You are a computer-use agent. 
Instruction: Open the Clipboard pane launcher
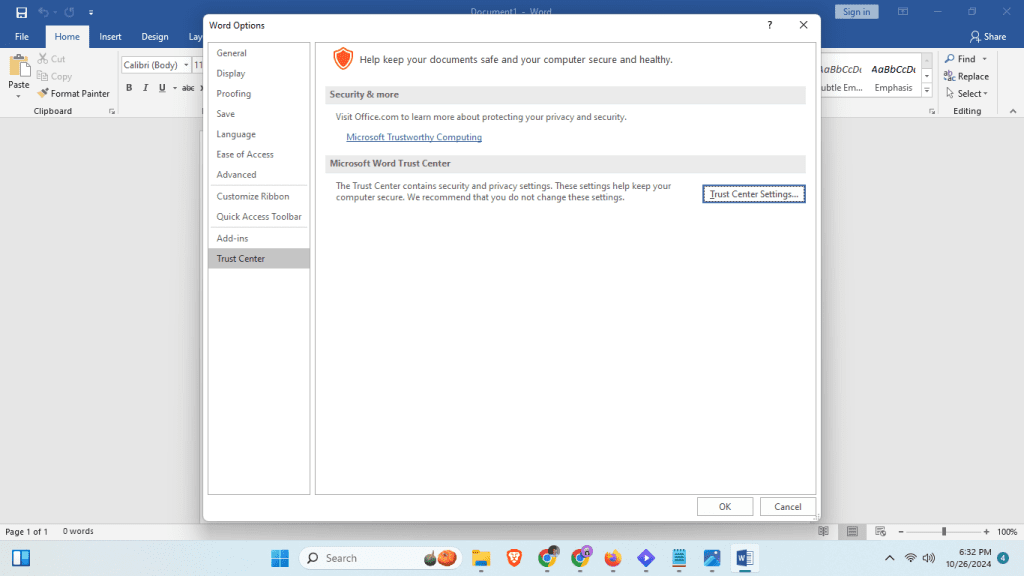point(112,112)
